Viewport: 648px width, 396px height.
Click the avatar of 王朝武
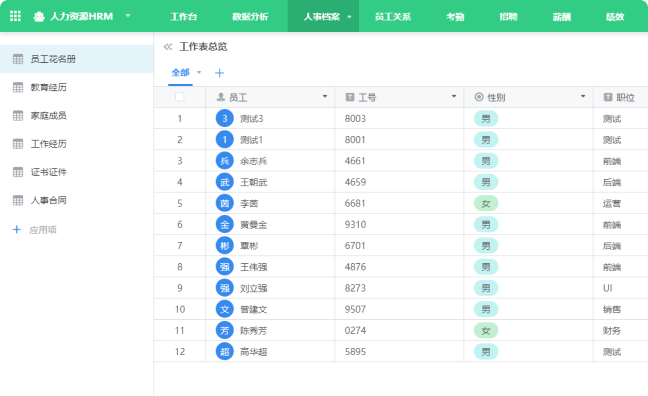coord(225,182)
